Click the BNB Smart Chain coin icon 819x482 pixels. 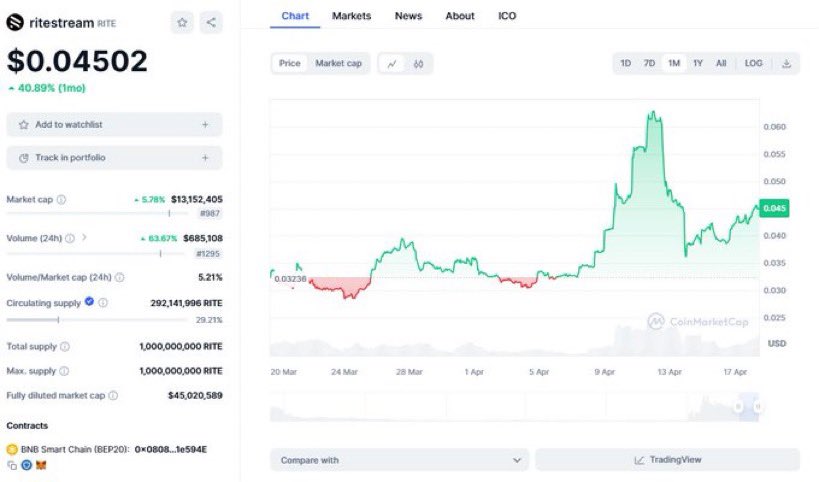tap(12, 449)
